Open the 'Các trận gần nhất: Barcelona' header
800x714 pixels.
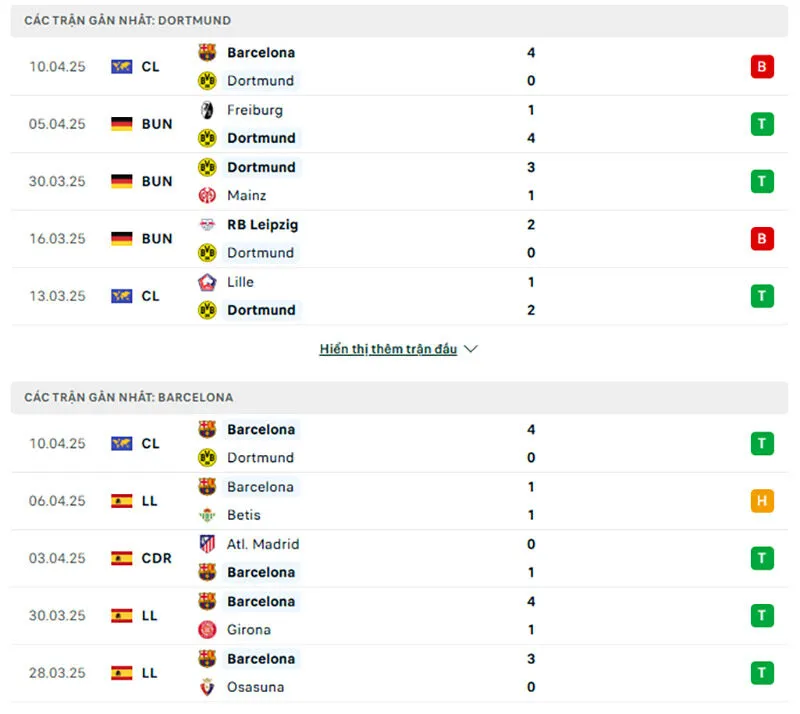click(x=129, y=397)
